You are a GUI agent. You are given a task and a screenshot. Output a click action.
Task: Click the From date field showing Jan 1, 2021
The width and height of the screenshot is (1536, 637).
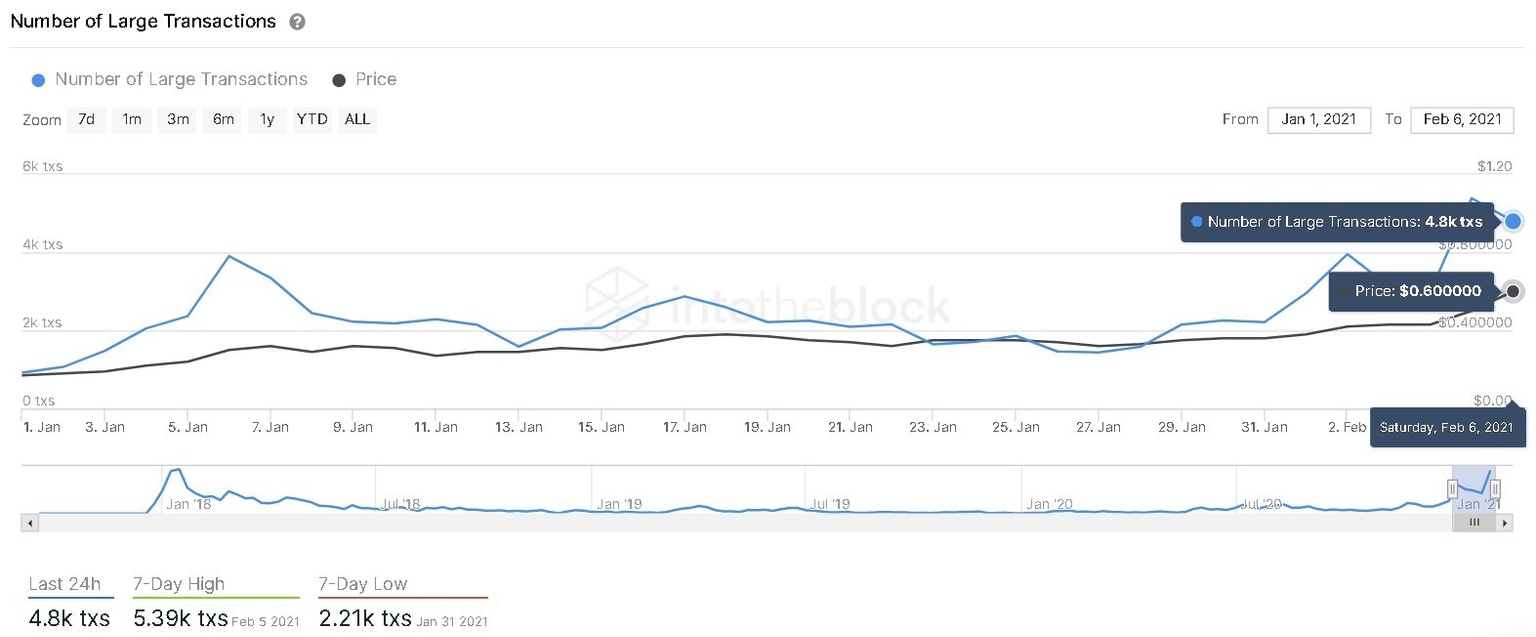pyautogui.click(x=1318, y=119)
